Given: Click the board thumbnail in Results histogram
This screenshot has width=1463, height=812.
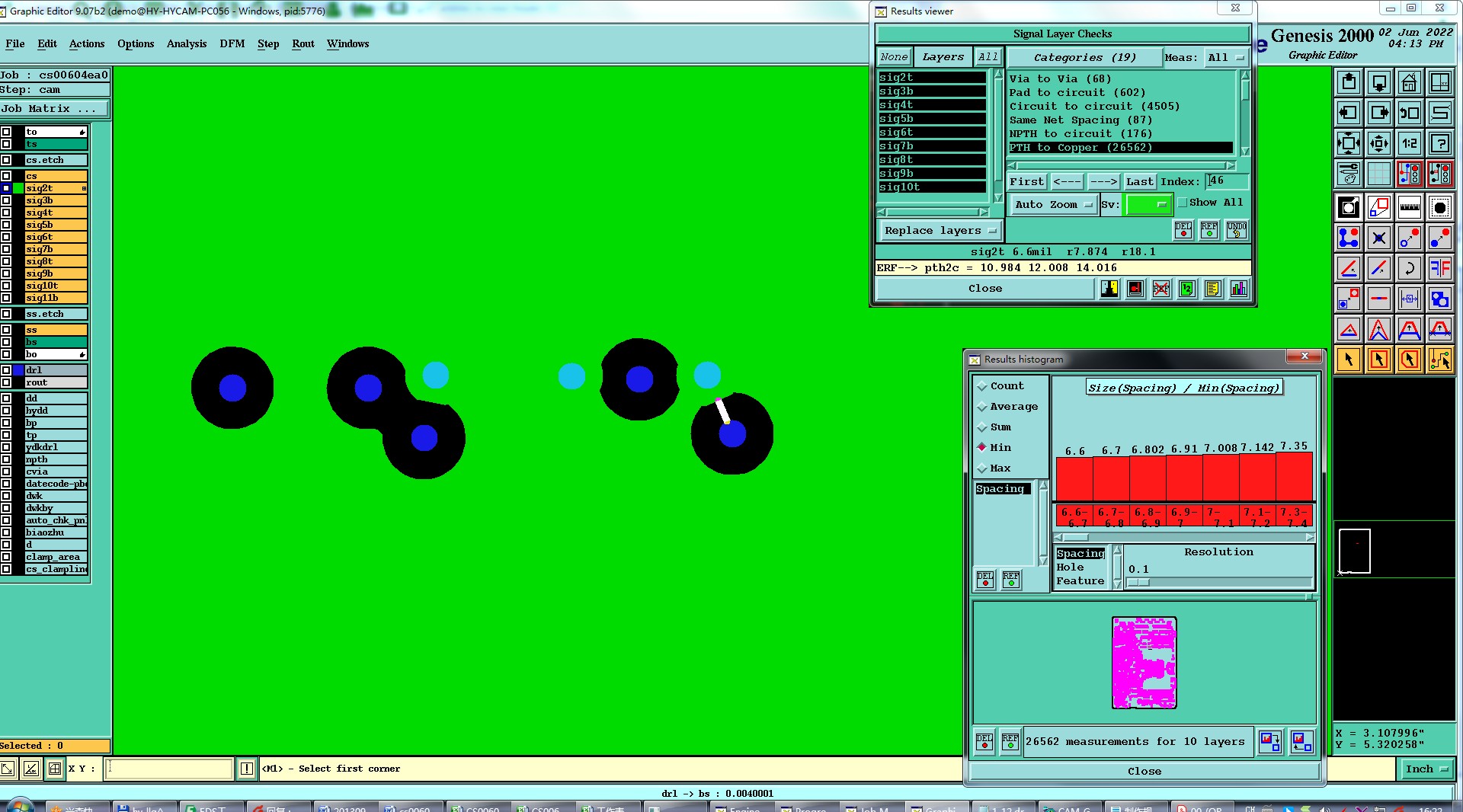Looking at the screenshot, I should [x=1144, y=663].
